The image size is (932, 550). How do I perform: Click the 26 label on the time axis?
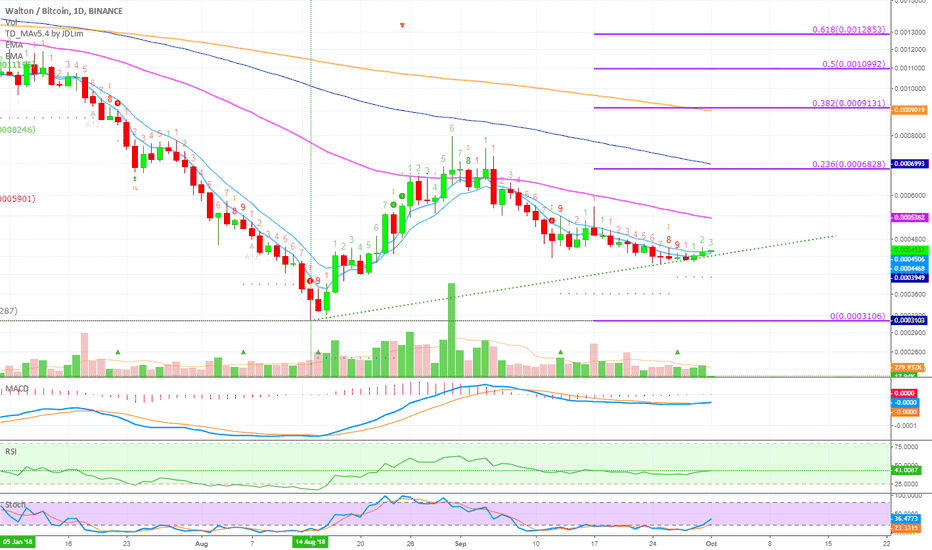[x=410, y=543]
